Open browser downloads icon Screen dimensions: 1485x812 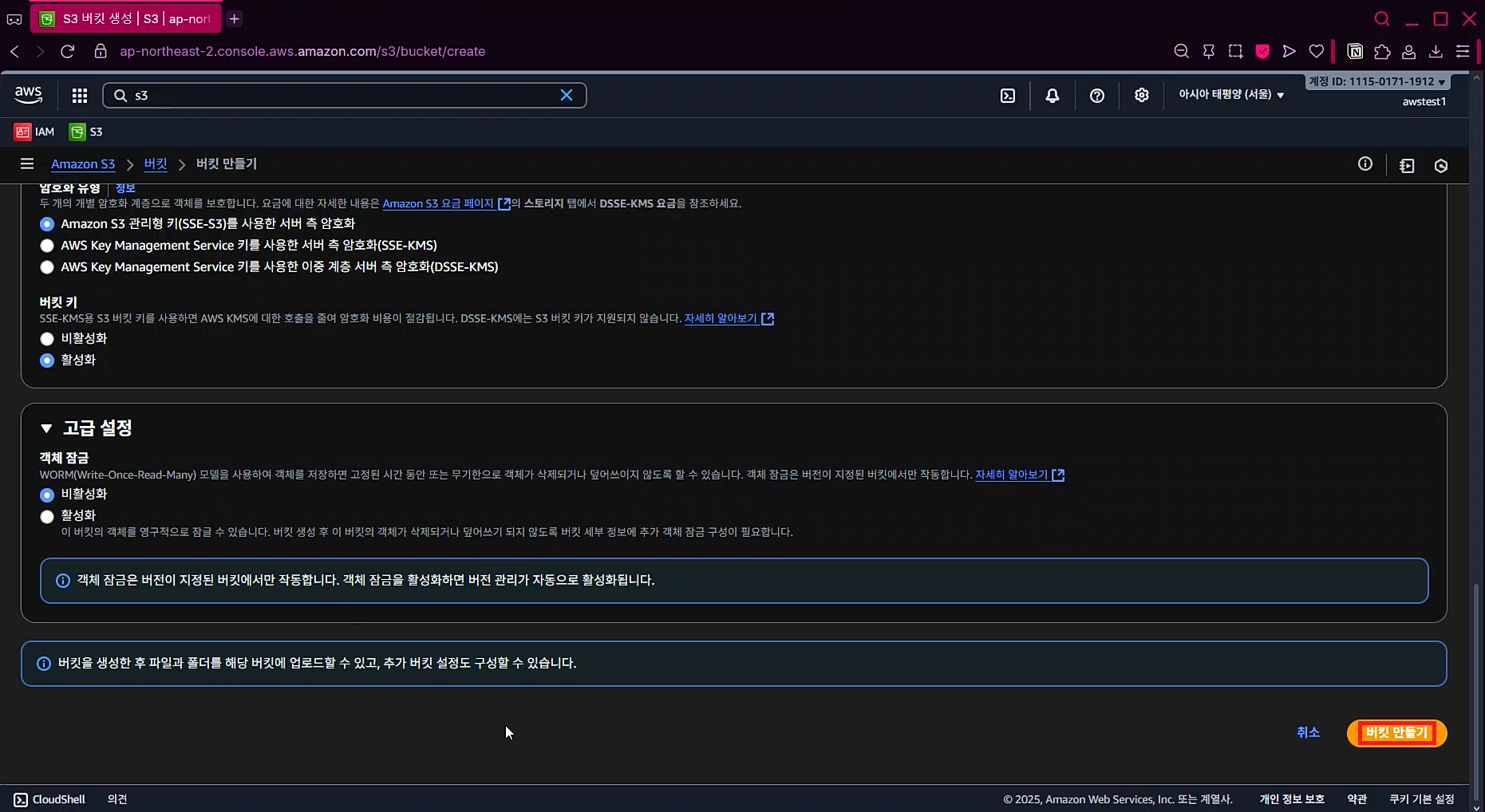point(1436,51)
